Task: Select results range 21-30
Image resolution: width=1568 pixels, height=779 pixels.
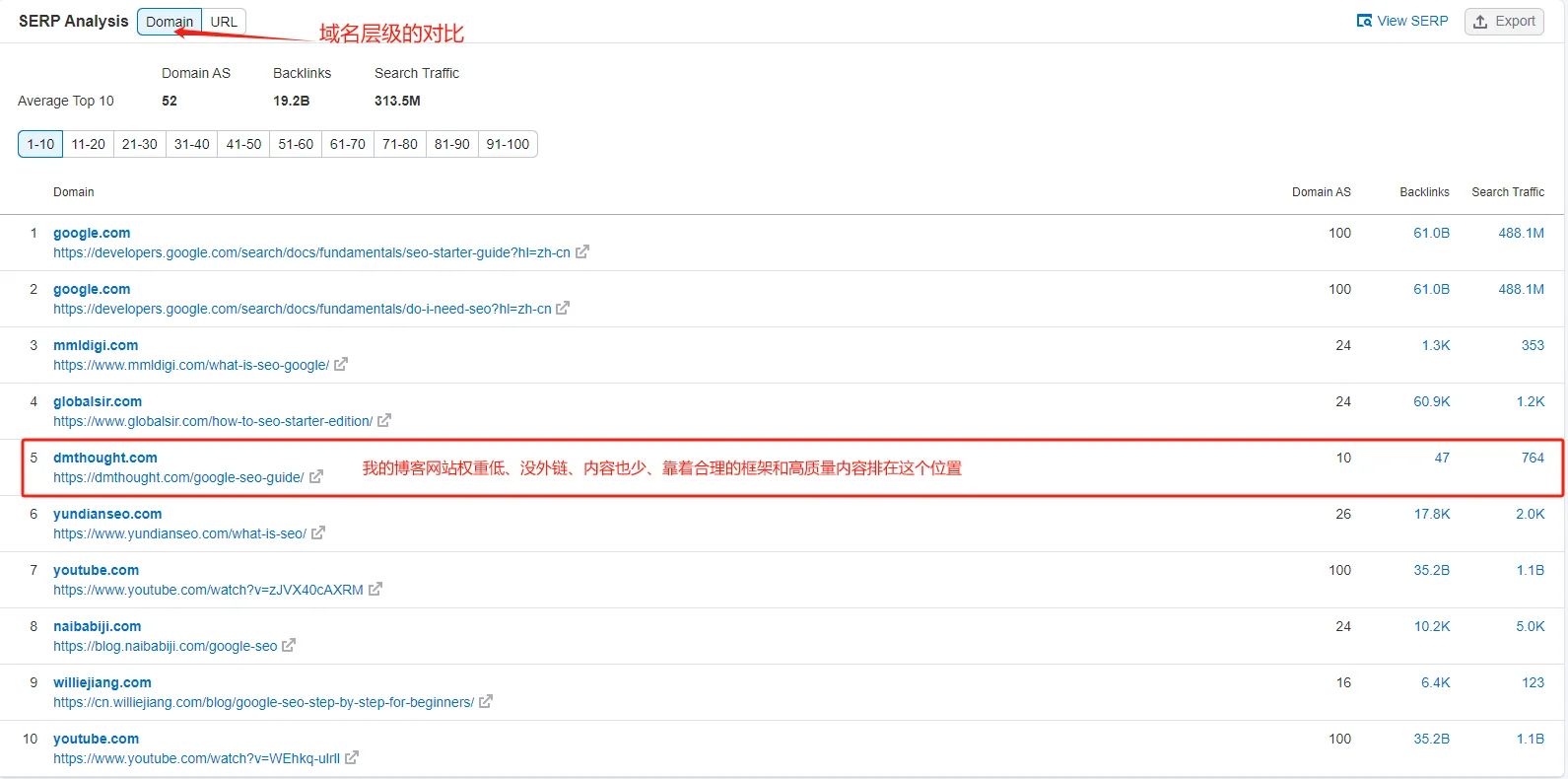Action: point(140,144)
